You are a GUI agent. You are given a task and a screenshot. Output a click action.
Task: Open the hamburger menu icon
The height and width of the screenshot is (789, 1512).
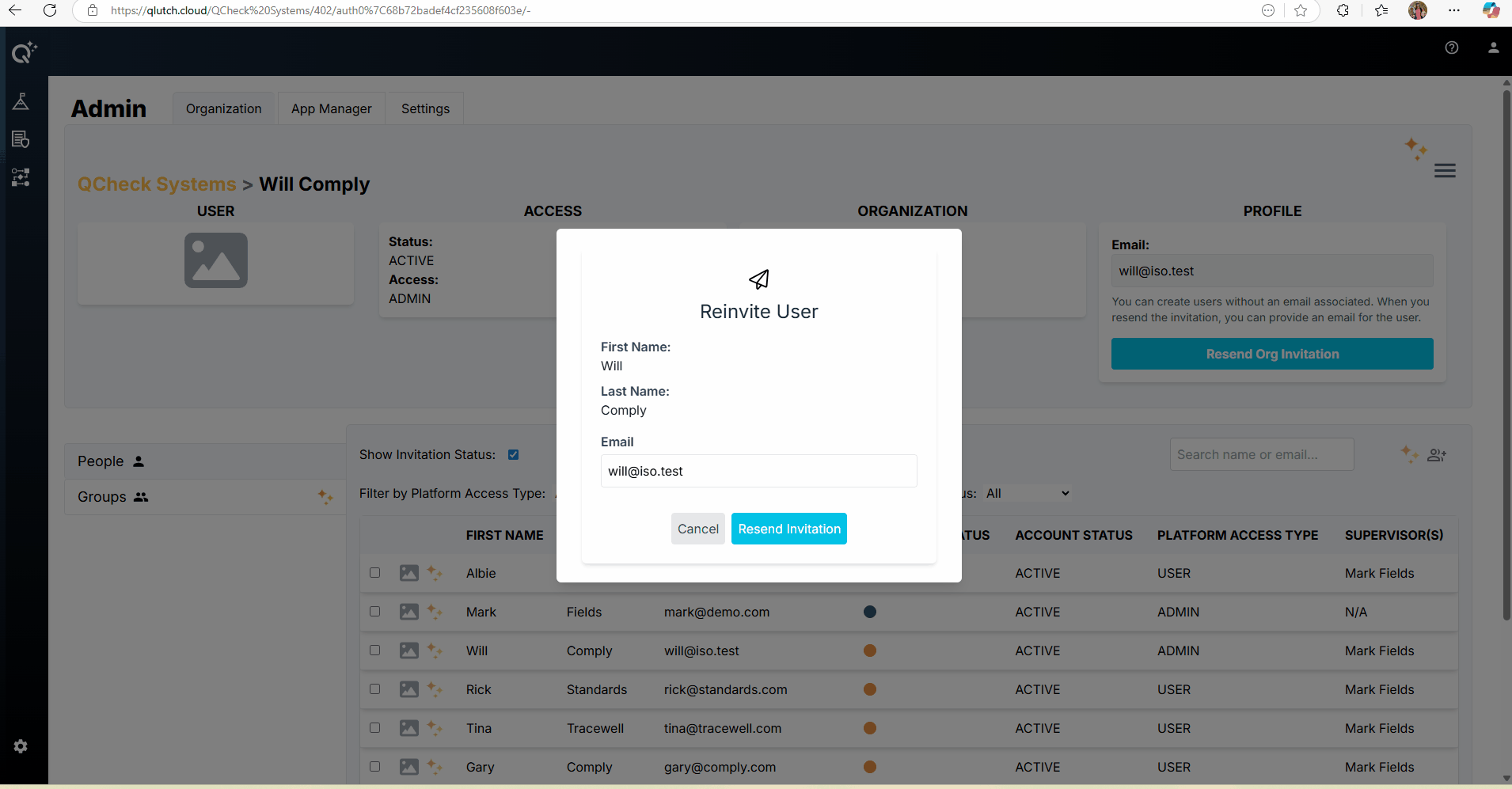coord(1444,171)
